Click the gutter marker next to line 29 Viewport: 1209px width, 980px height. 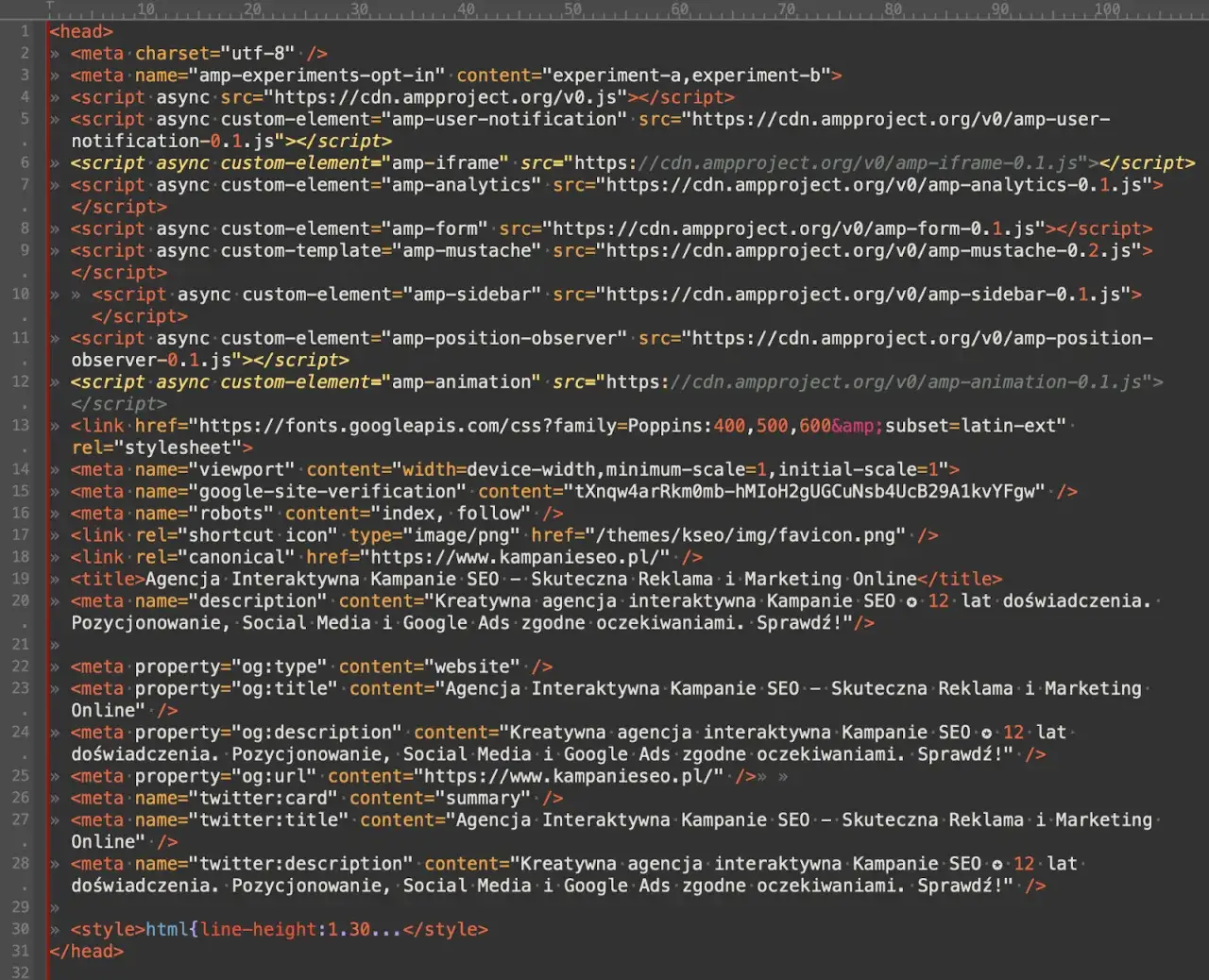56,907
